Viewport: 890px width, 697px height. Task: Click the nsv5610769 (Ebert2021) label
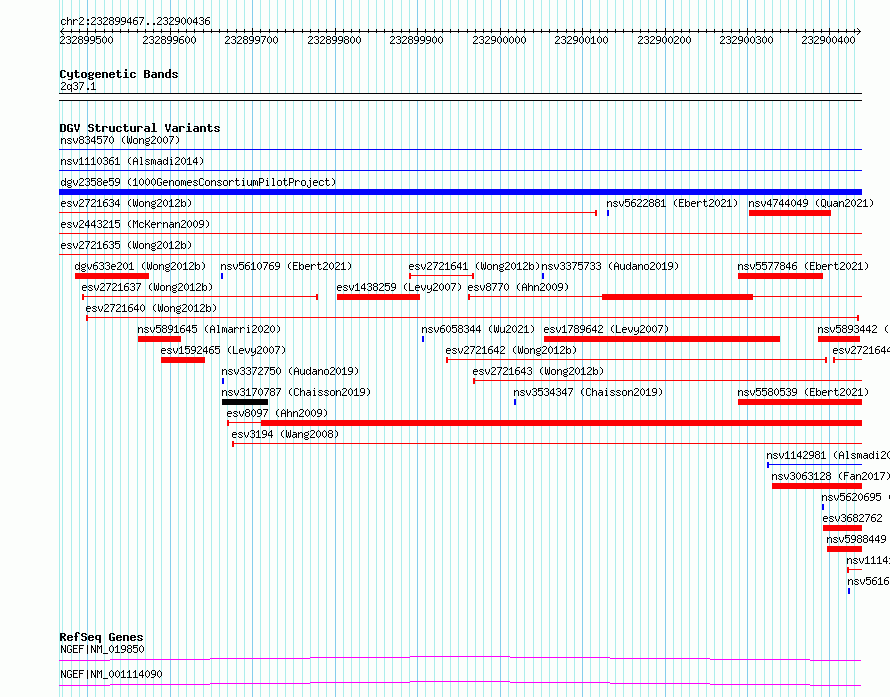pos(286,266)
